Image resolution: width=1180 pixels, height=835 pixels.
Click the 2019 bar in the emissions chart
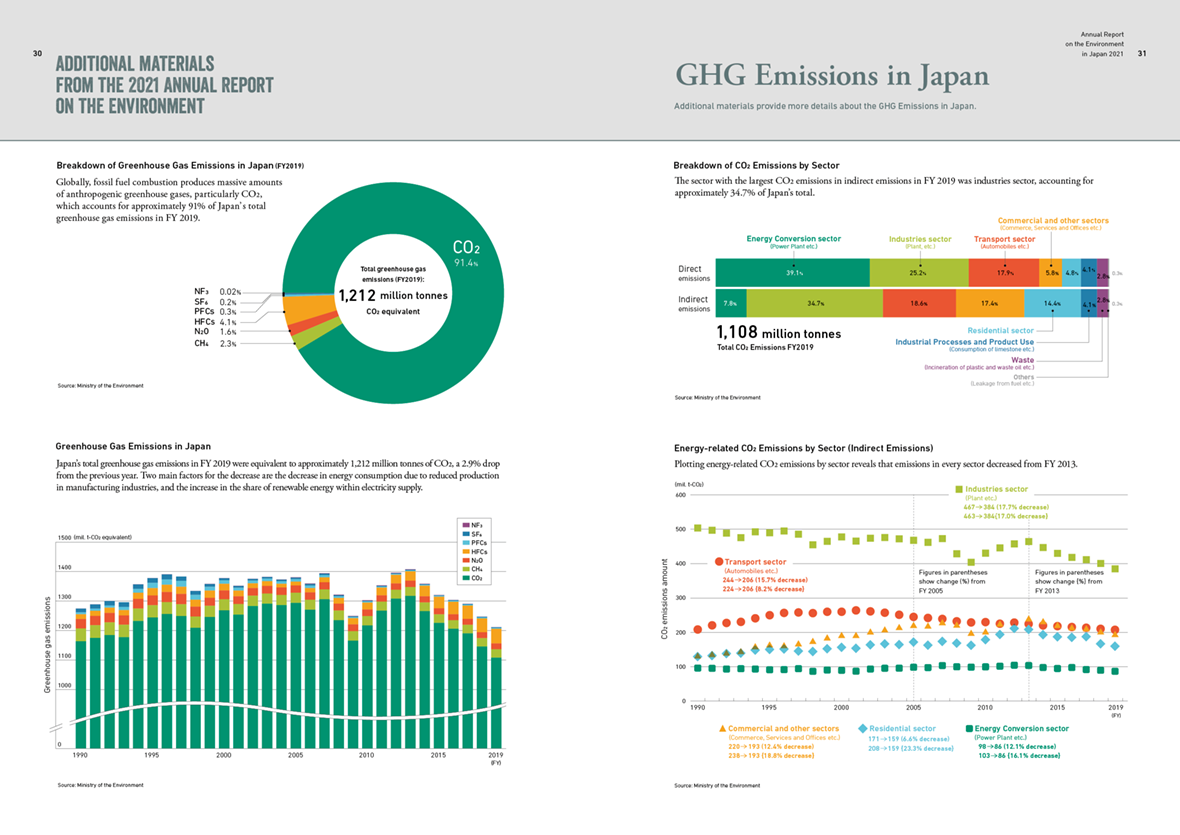click(x=496, y=688)
